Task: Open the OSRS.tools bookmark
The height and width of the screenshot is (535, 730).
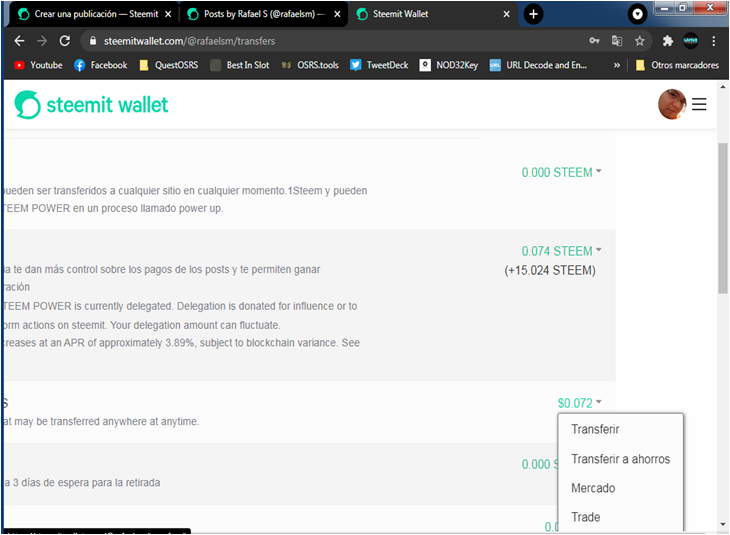Action: click(310, 65)
